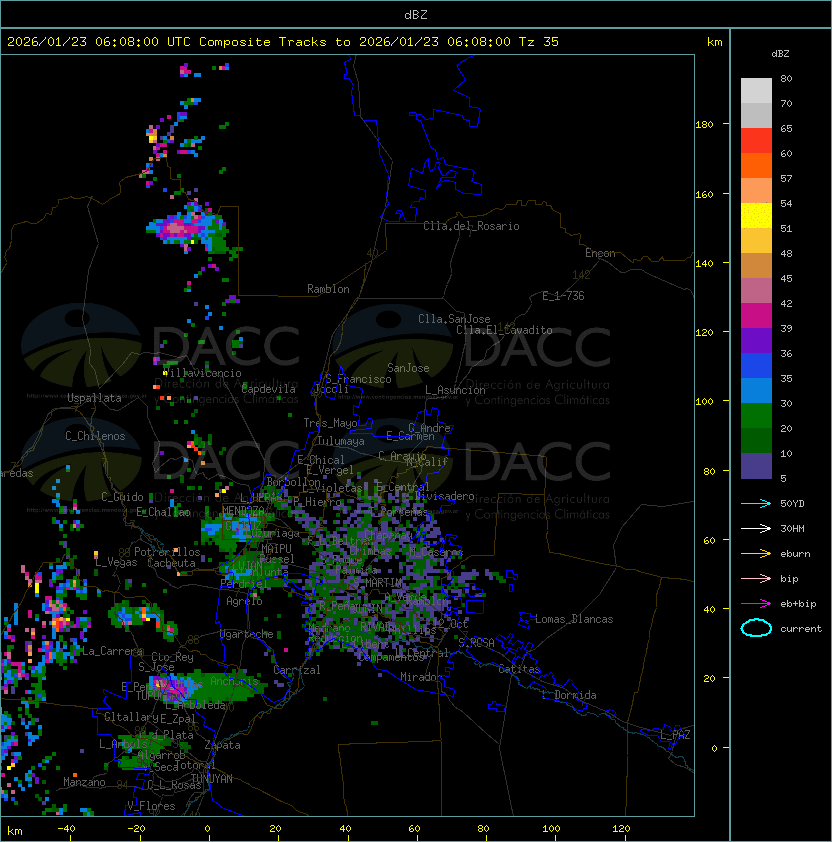Click the Villavicencio place label
This screenshot has height=842, width=832.
click(x=202, y=373)
